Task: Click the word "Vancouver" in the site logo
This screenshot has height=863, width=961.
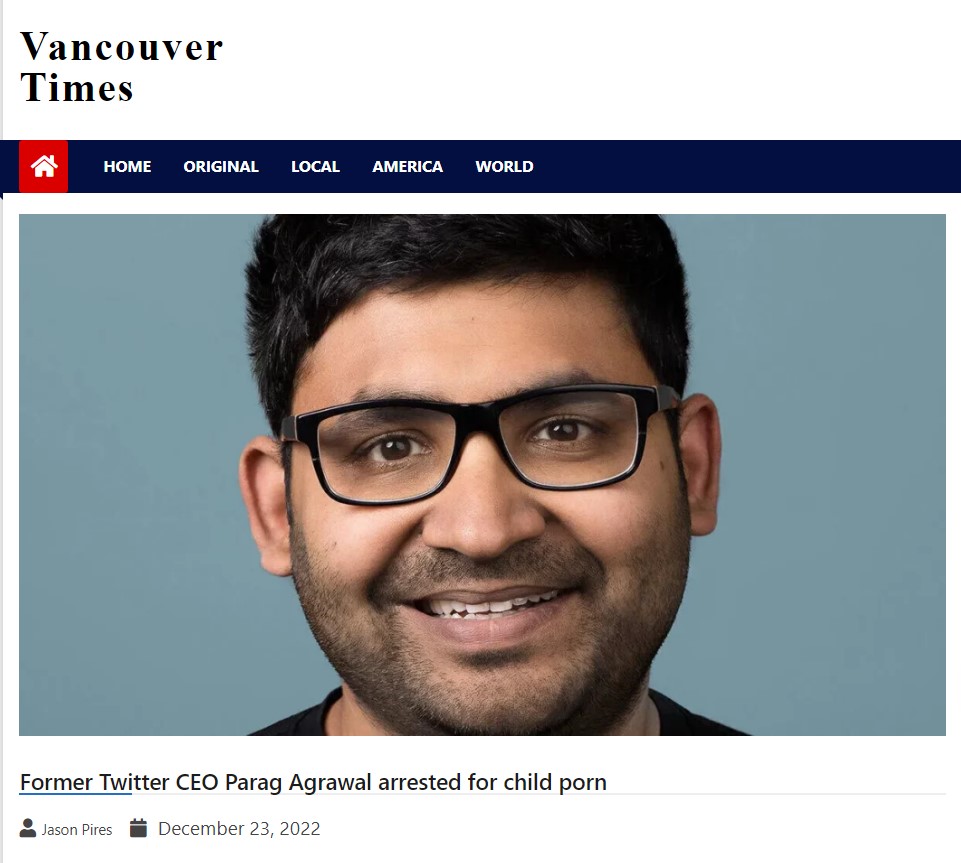Action: point(121,47)
